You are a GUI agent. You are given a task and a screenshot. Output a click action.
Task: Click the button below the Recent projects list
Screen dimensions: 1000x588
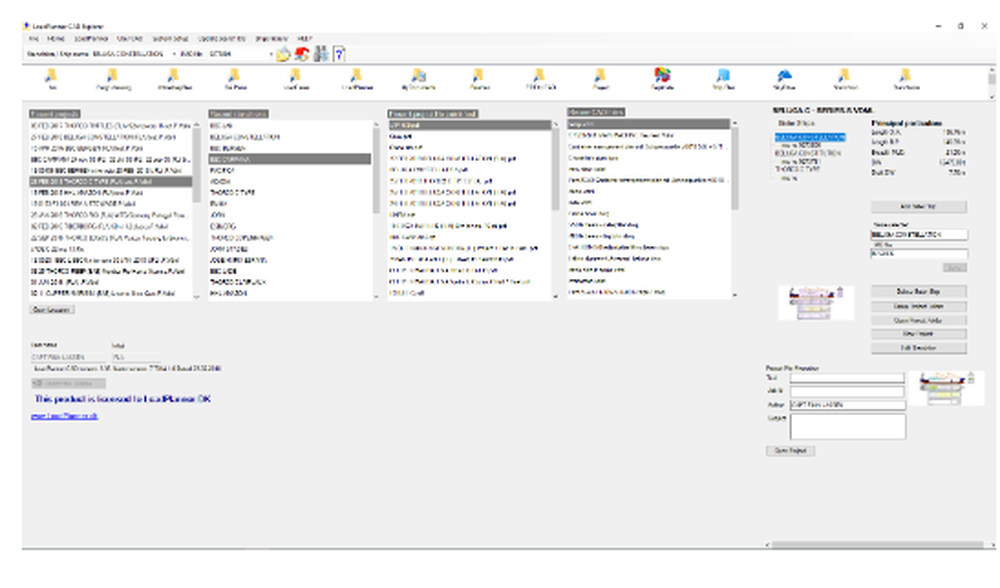tap(52, 309)
